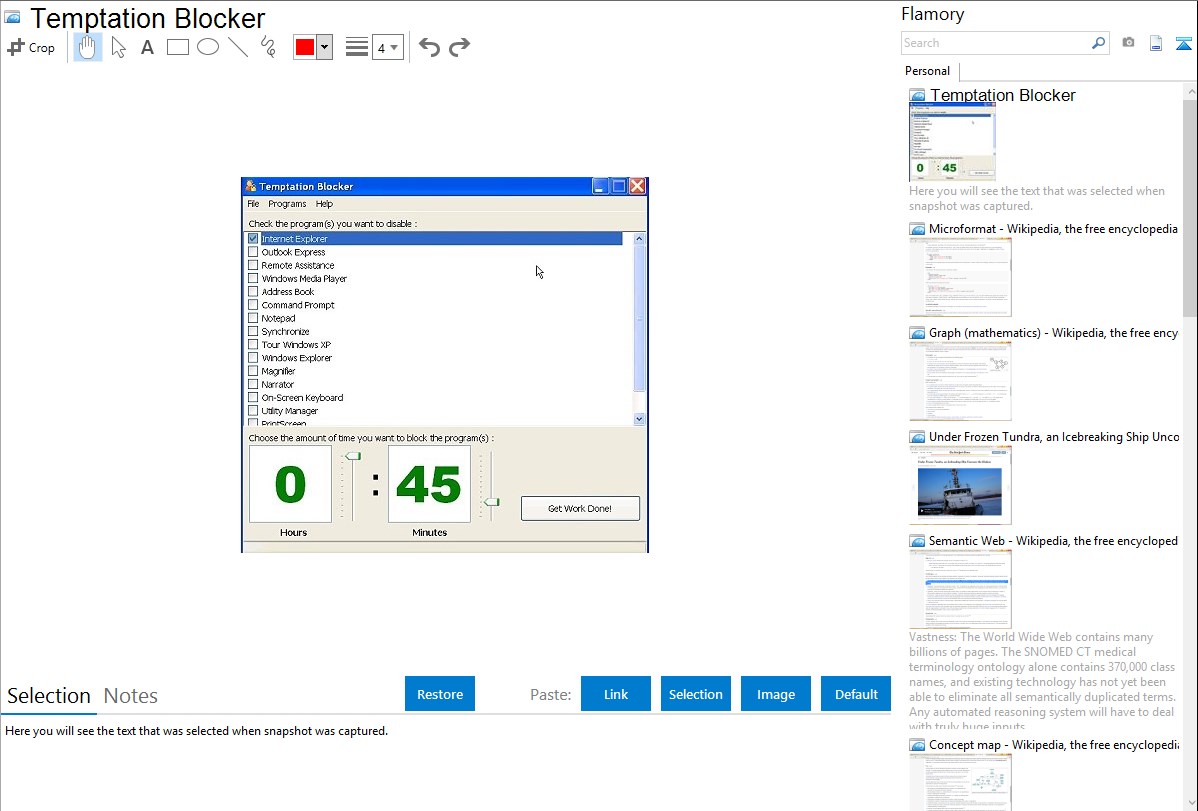This screenshot has width=1198, height=811.
Task: Click the Concept map snapshot title
Action: click(x=1054, y=745)
